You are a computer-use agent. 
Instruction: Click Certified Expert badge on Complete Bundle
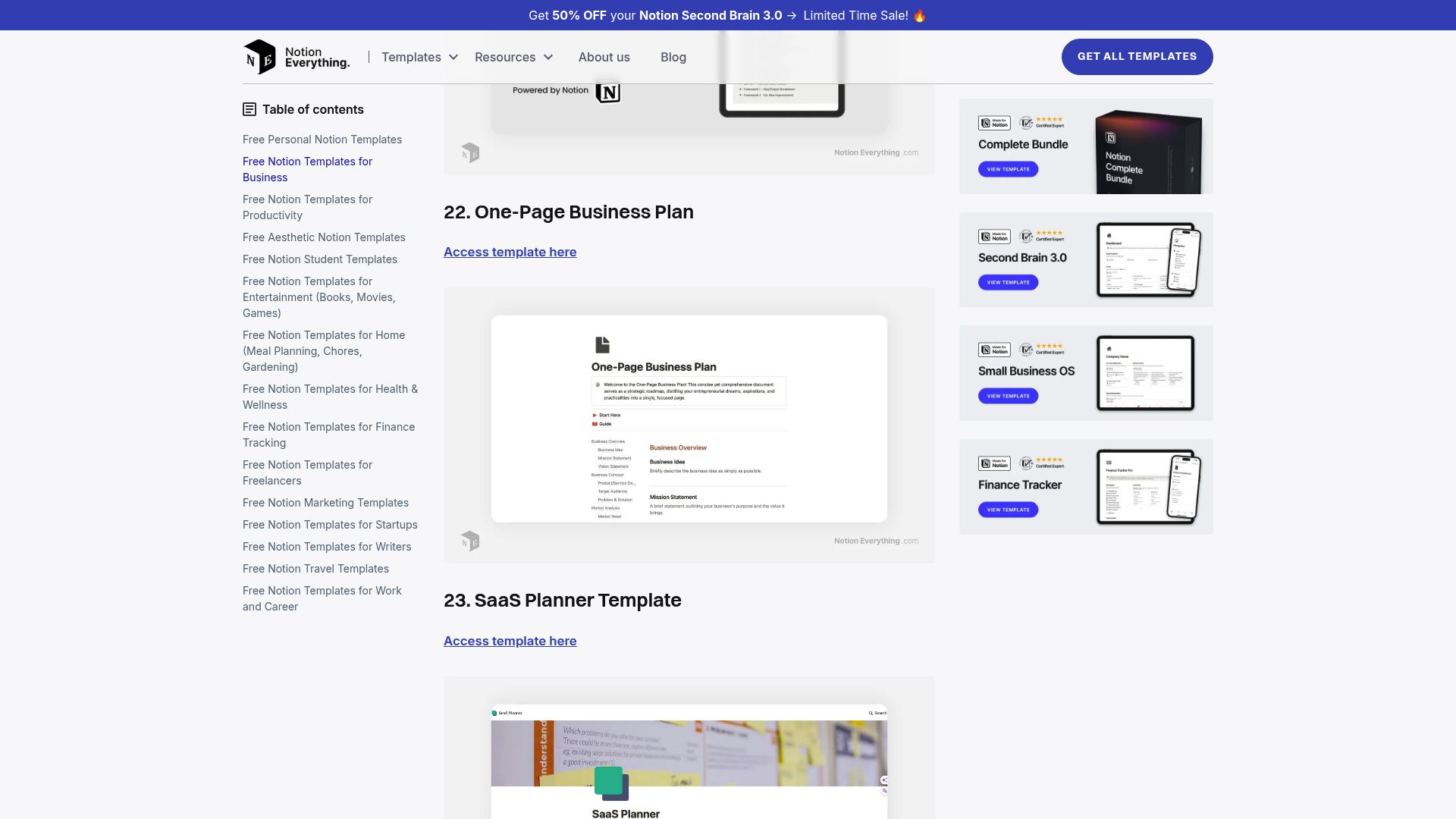pos(1042,122)
